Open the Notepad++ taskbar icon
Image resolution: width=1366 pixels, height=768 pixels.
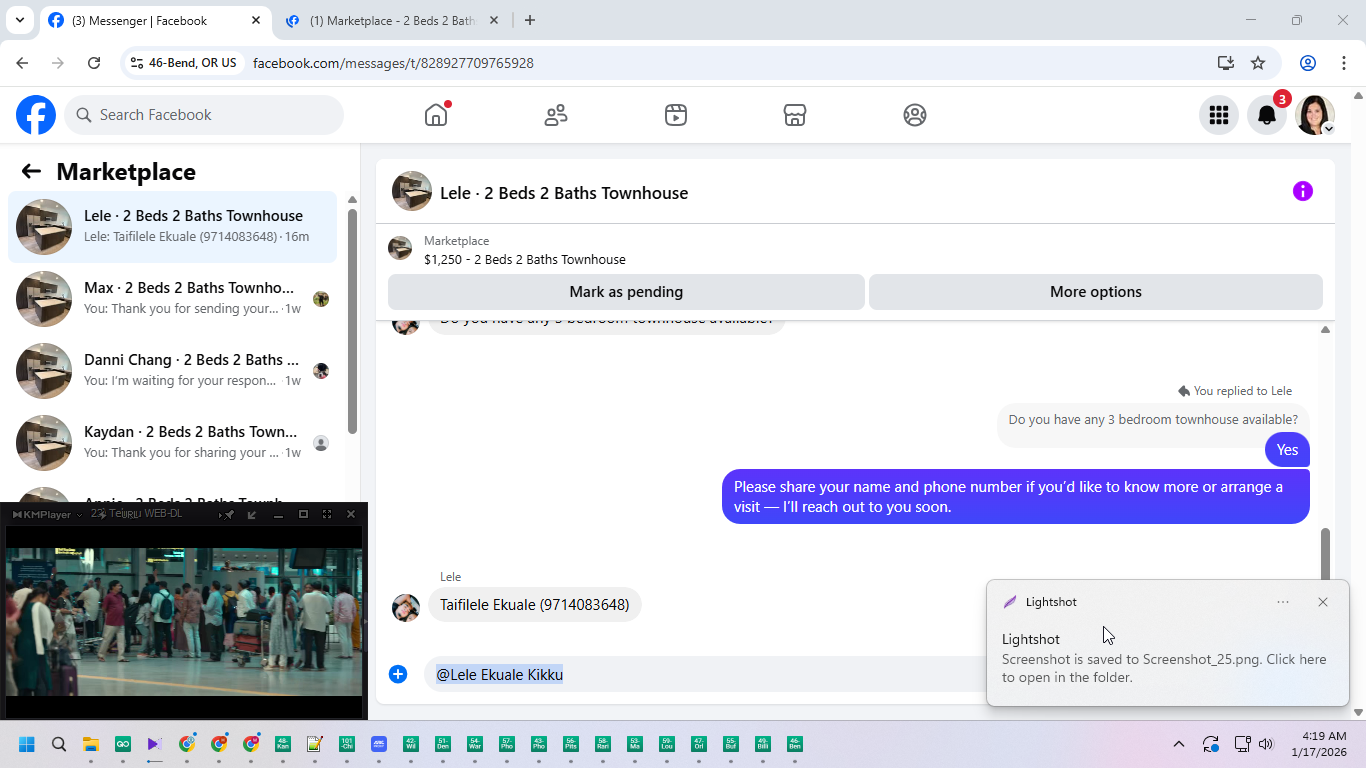pyautogui.click(x=315, y=744)
